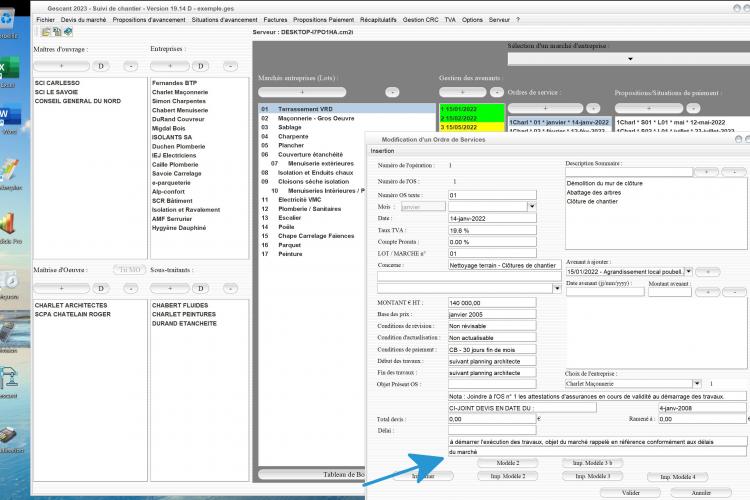Open the Excel desktop shortcut
750x500 pixels.
[x=9, y=68]
